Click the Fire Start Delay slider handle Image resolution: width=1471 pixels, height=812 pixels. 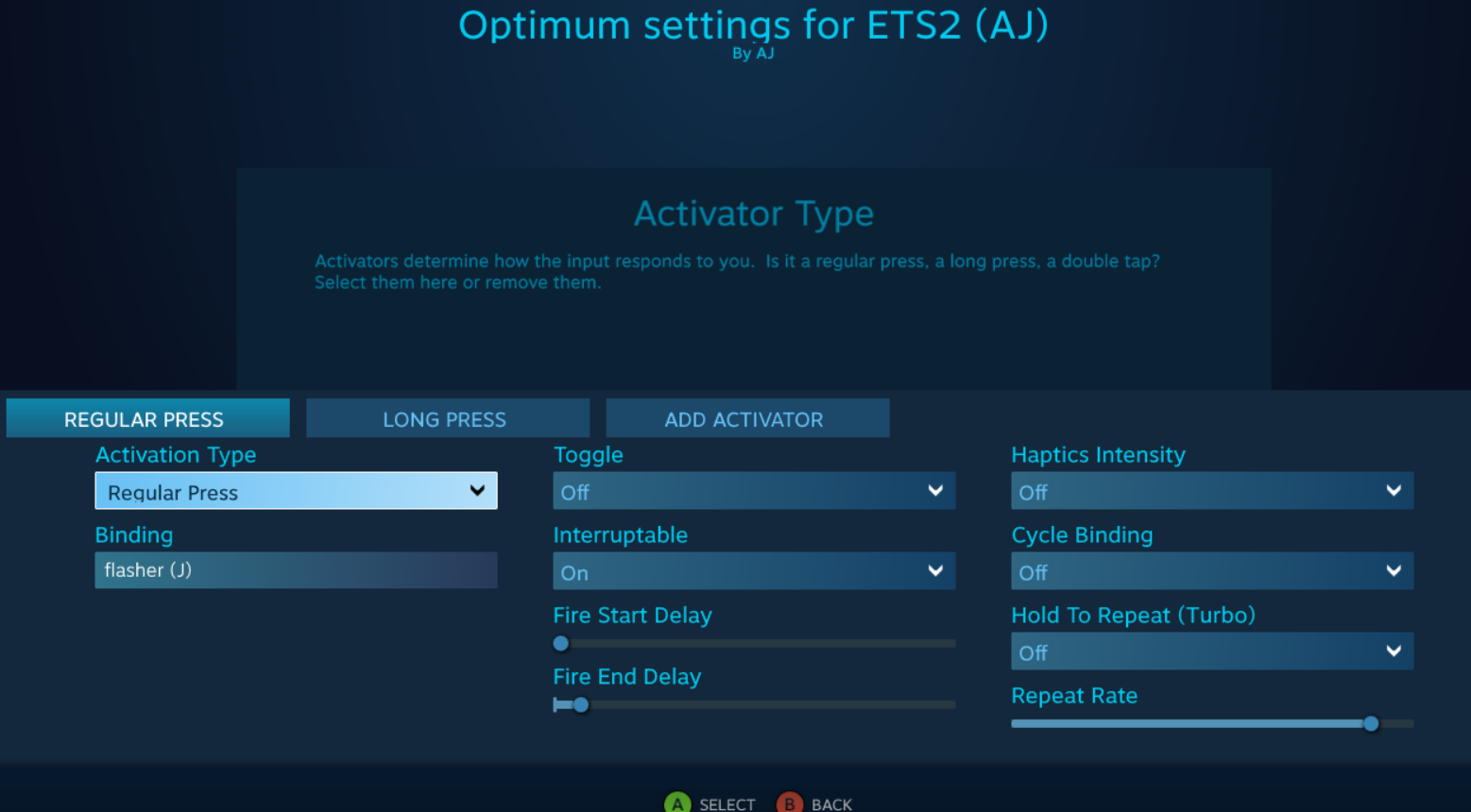click(x=561, y=644)
